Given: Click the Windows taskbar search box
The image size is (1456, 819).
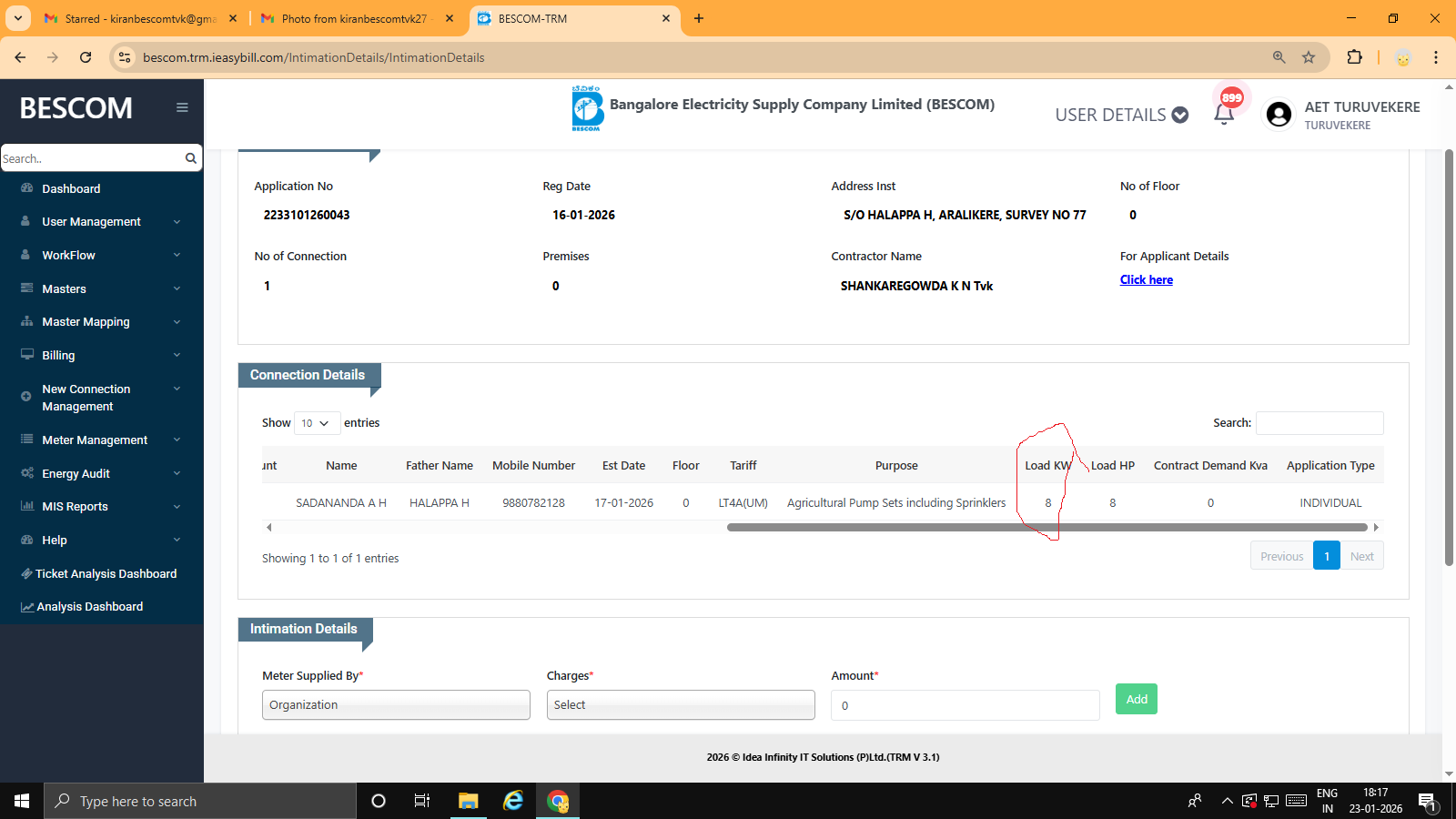Looking at the screenshot, I should [x=200, y=801].
